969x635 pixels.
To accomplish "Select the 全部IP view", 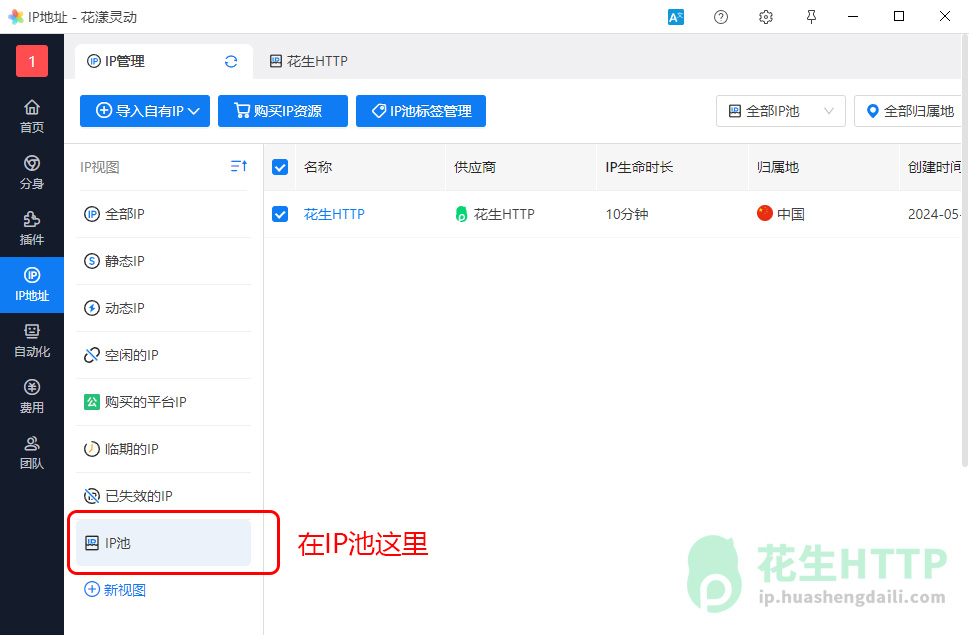I will pos(163,214).
